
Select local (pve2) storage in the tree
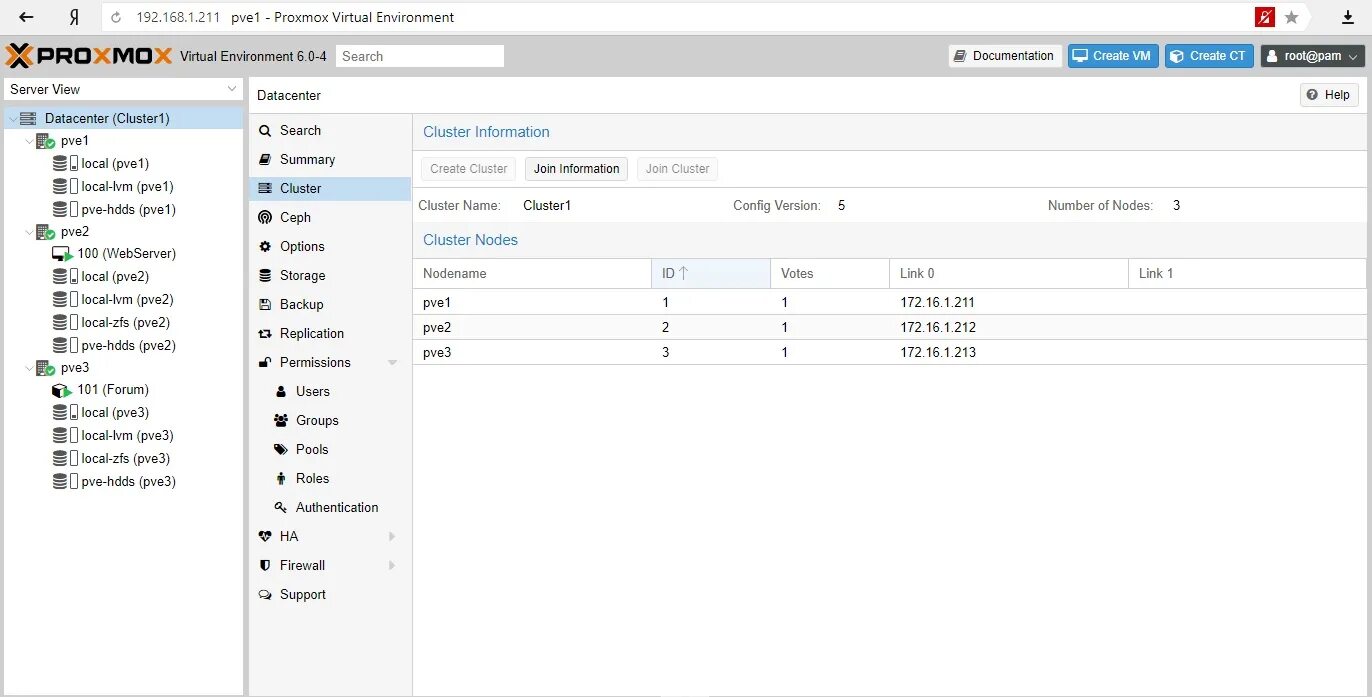(x=115, y=277)
